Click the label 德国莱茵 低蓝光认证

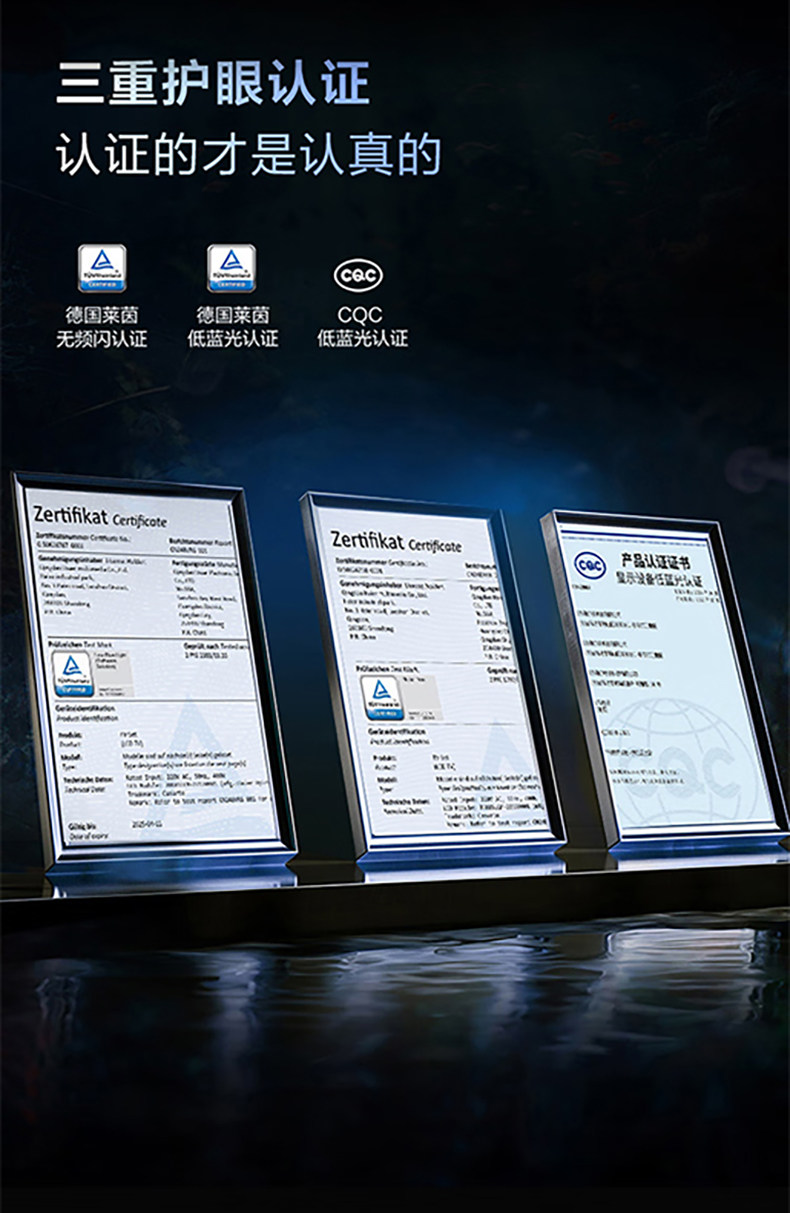click(x=232, y=327)
